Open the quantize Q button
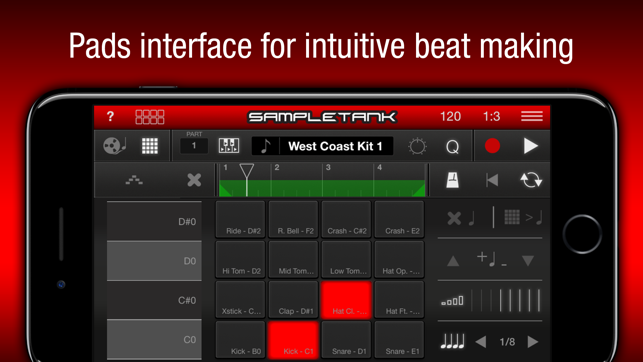Viewport: 643px width, 362px height. click(452, 146)
